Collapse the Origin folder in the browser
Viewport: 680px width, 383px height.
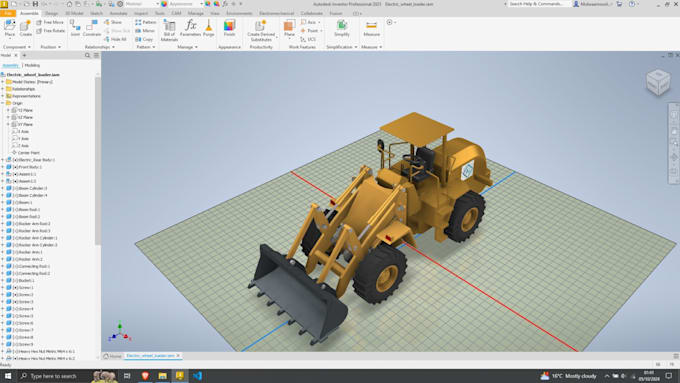[x=3, y=103]
